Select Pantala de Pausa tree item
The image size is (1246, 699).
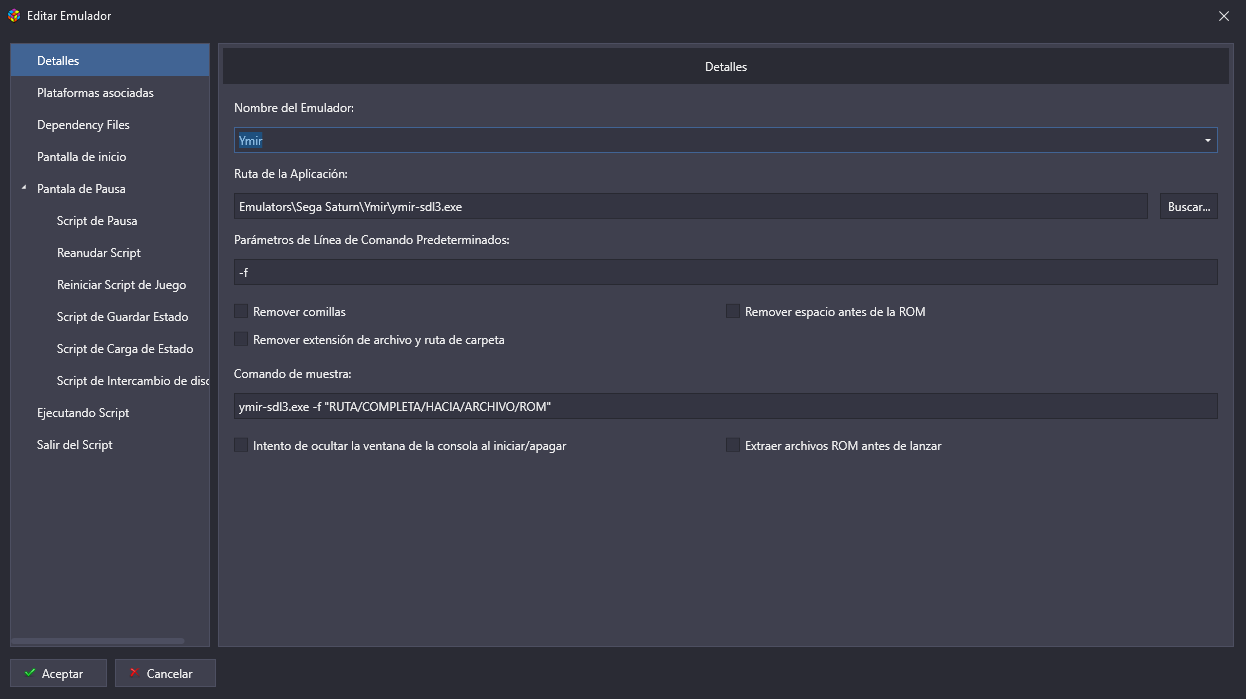81,189
